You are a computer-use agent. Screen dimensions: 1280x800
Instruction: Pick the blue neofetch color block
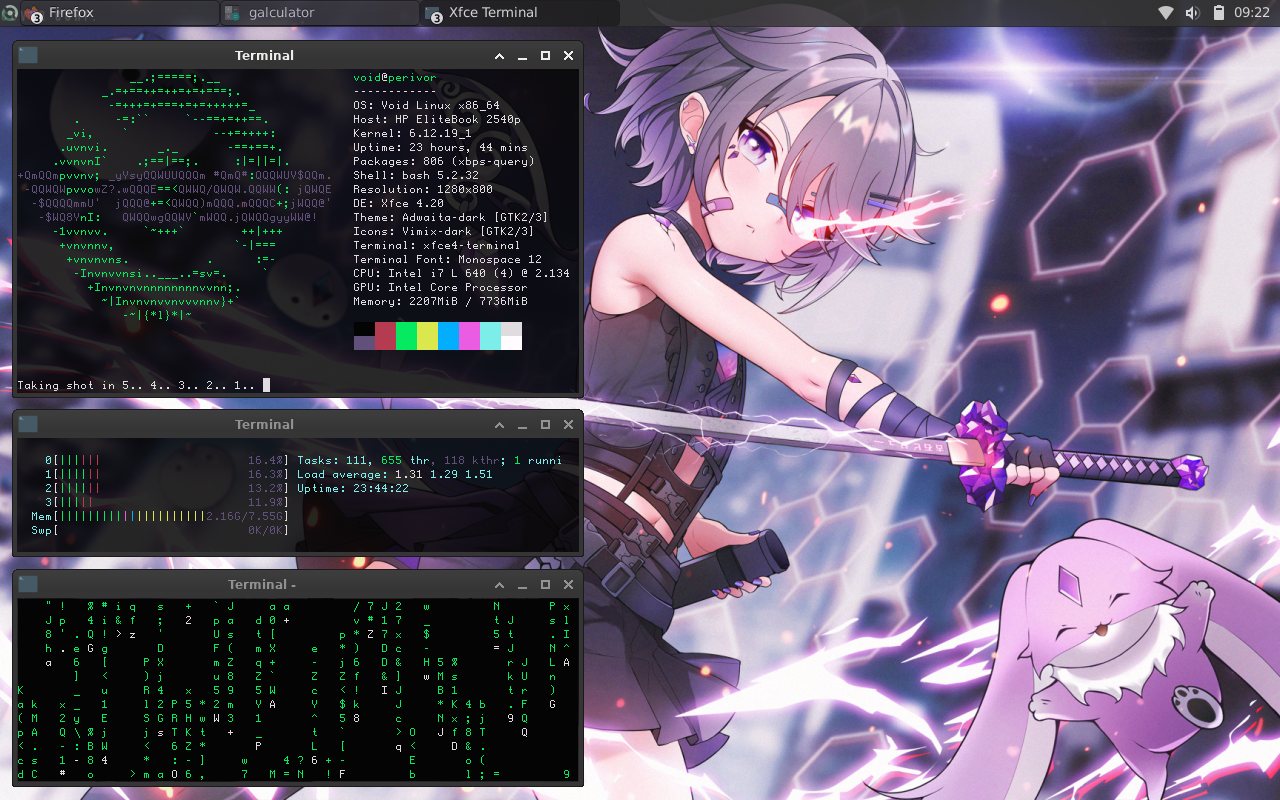(x=448, y=336)
